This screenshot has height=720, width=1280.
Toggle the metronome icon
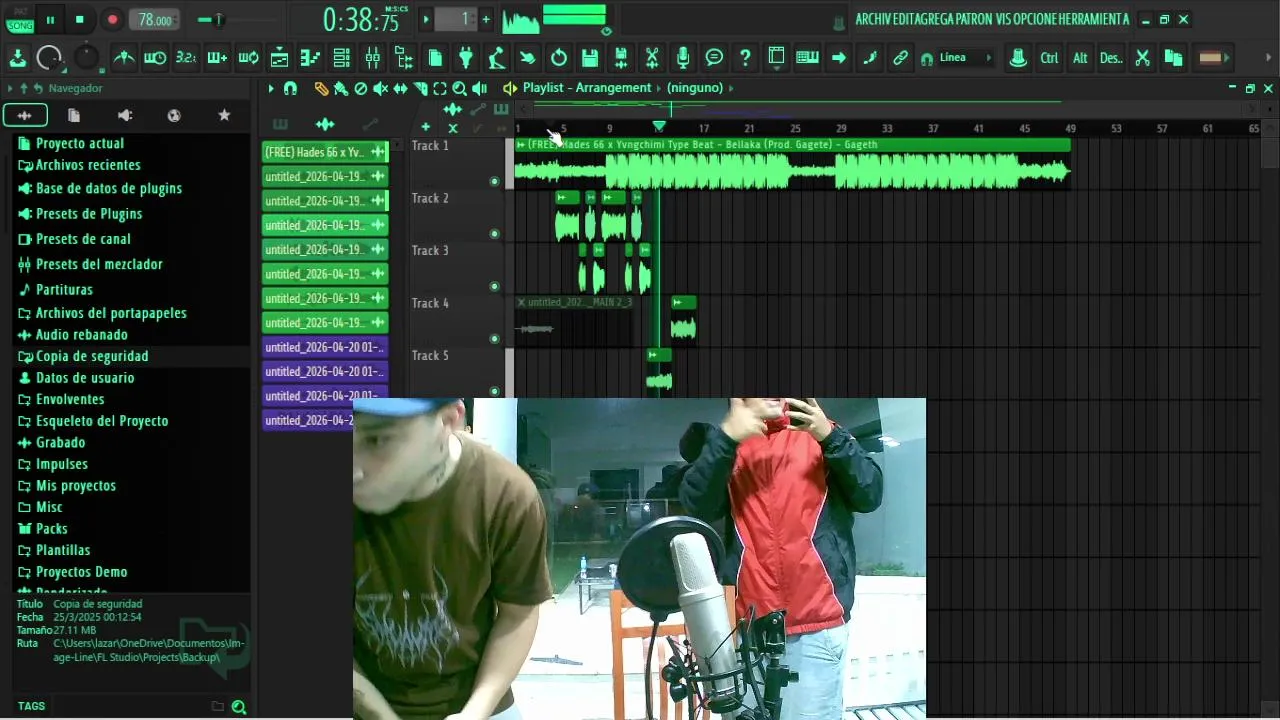[x=124, y=58]
